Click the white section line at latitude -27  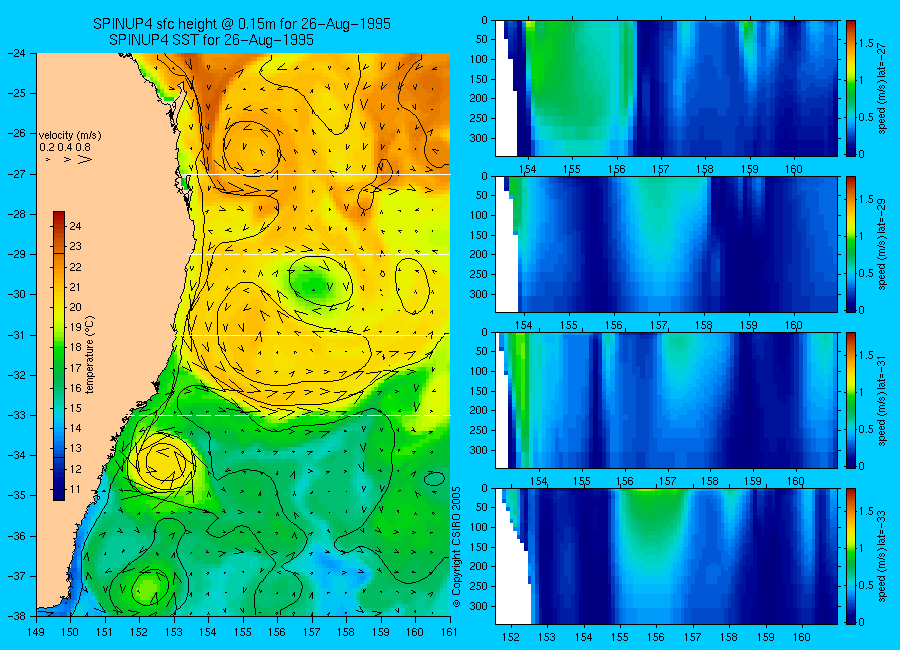tap(320, 174)
